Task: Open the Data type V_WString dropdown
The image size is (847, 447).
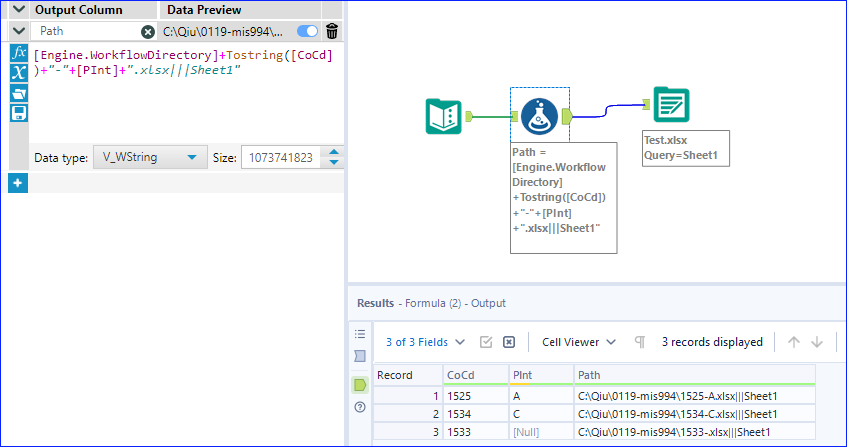Action: (150, 158)
